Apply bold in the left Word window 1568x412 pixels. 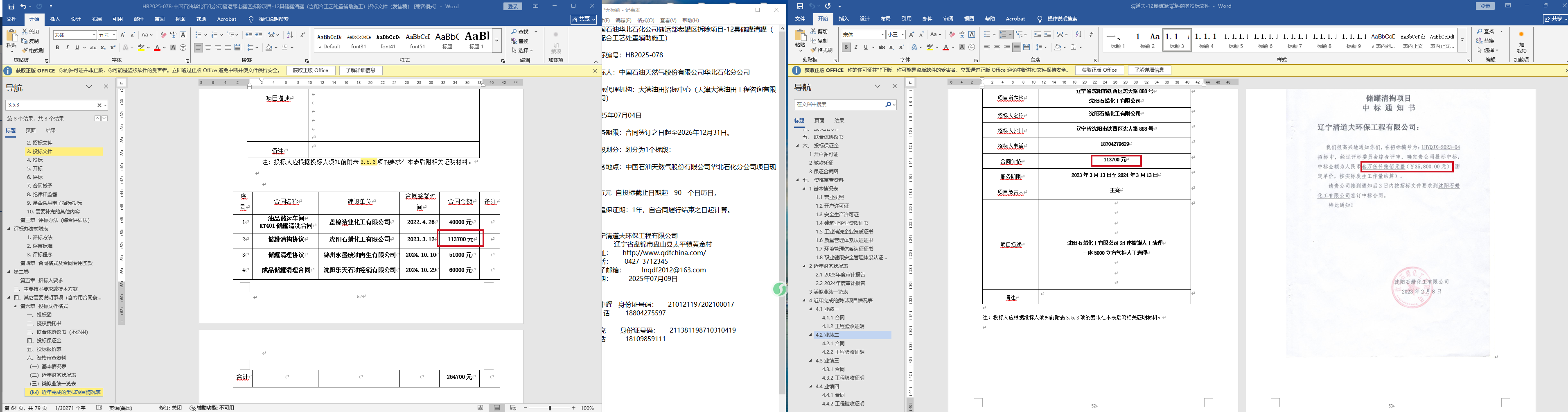58,48
